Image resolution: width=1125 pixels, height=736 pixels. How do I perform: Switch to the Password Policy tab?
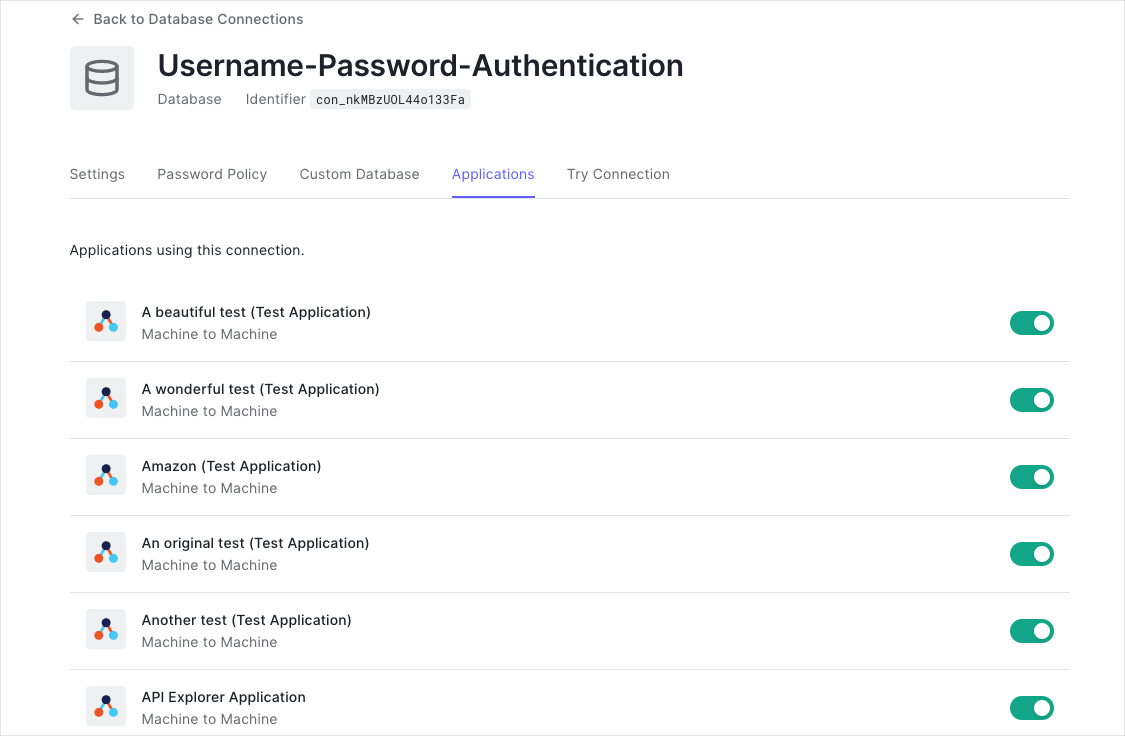pyautogui.click(x=212, y=174)
